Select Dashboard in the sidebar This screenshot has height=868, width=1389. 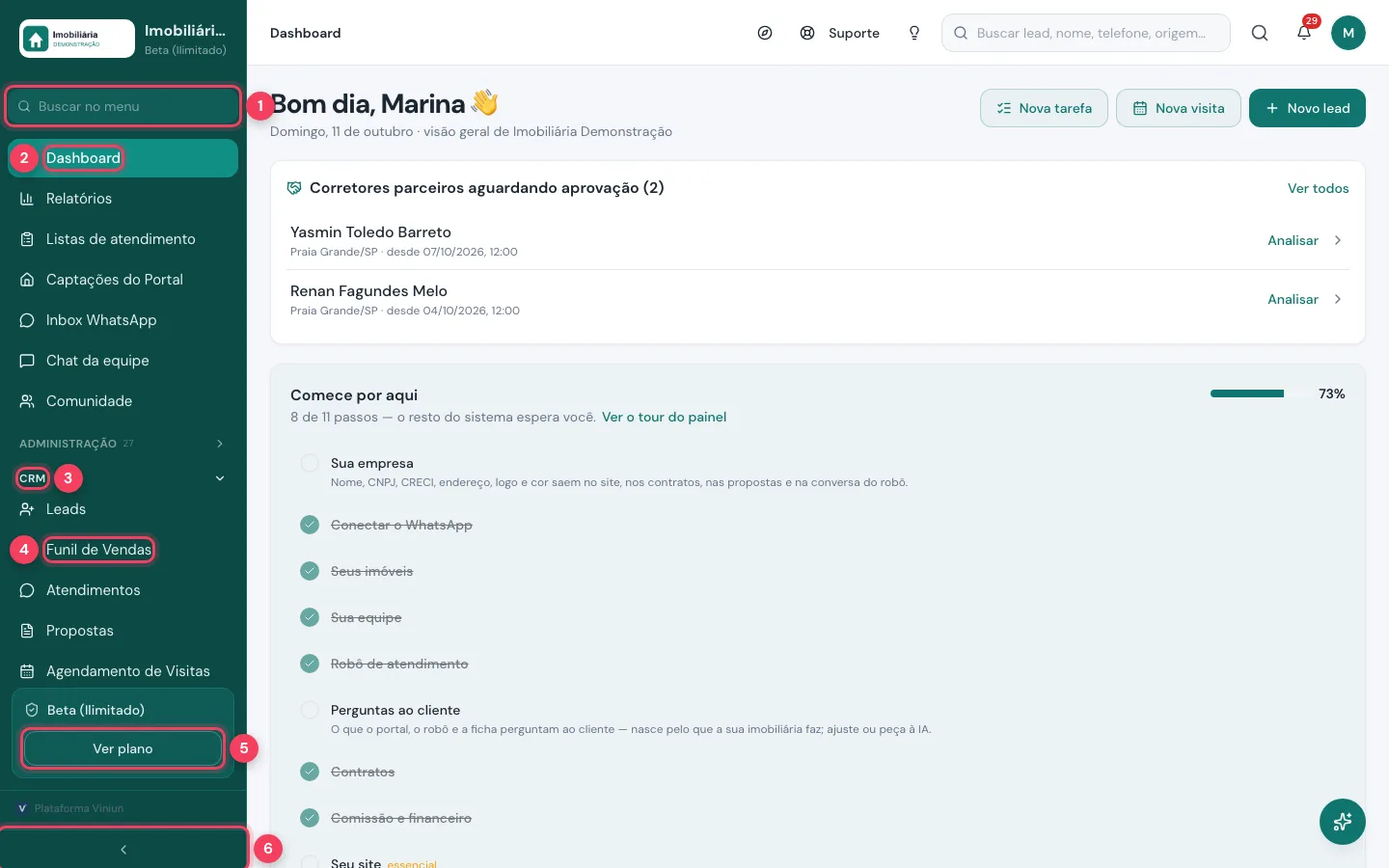point(123,158)
